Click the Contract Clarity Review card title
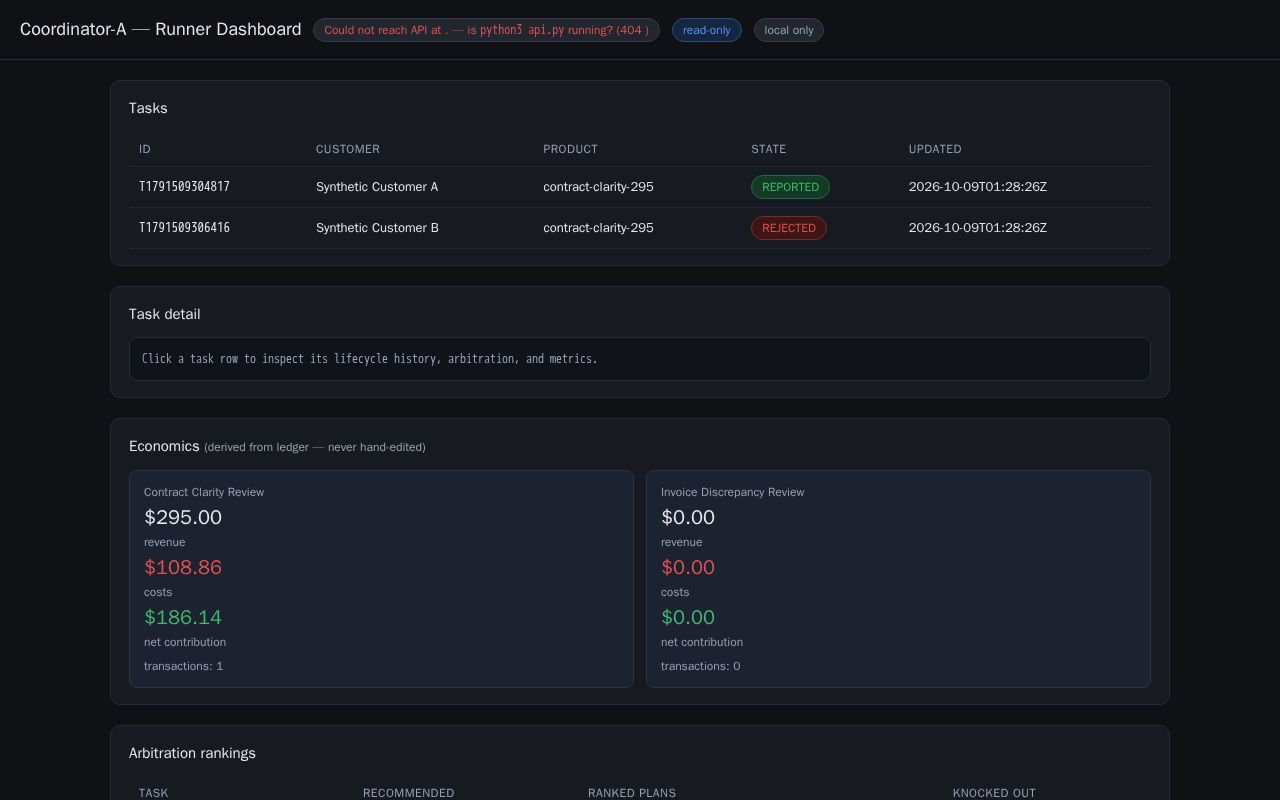1280x800 pixels. pos(204,492)
